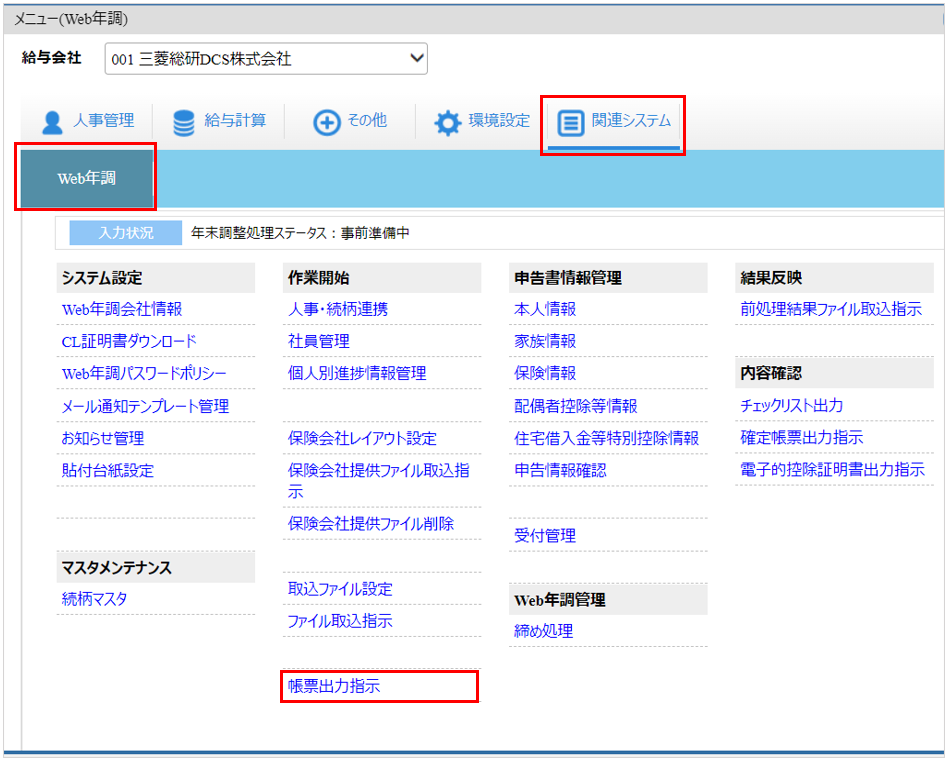The image size is (948, 761).
Task: Open 続柄マスタ link
Action: (94, 599)
